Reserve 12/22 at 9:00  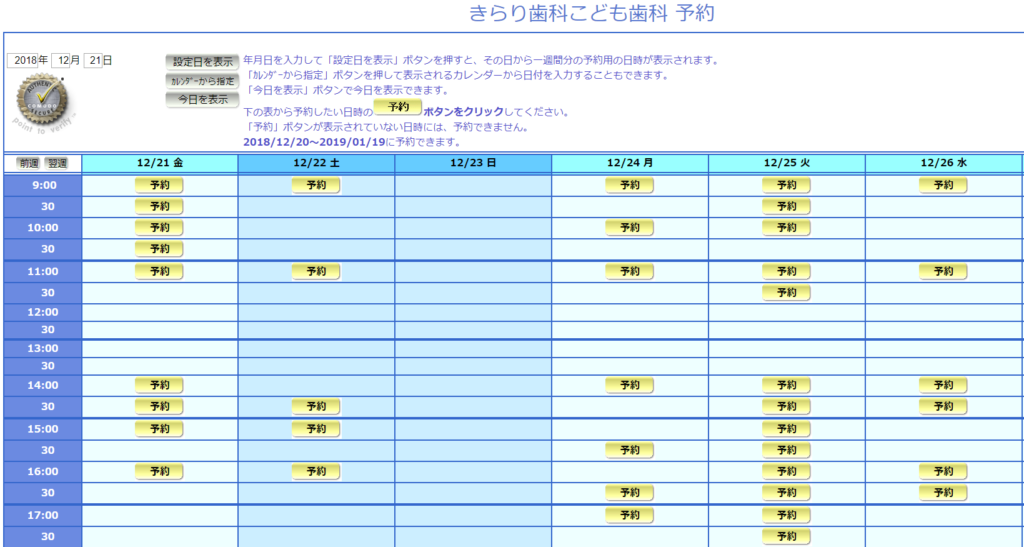tap(316, 185)
